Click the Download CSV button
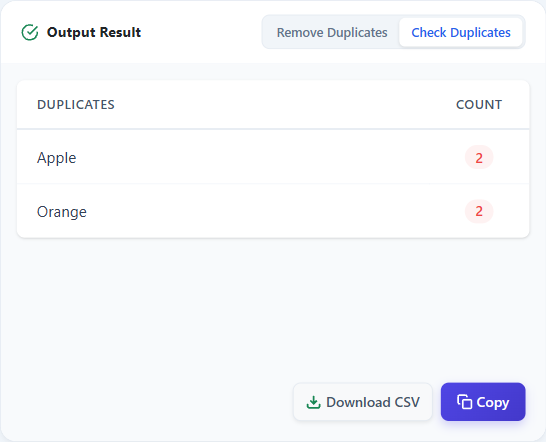 [363, 402]
